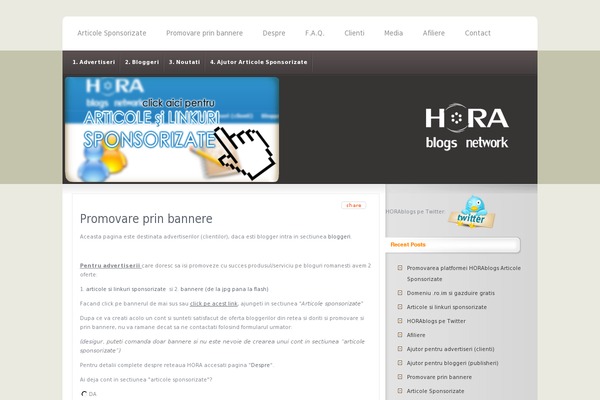
Task: Click bullet icon beside Promovare prin bannere post
Action: coord(400,377)
